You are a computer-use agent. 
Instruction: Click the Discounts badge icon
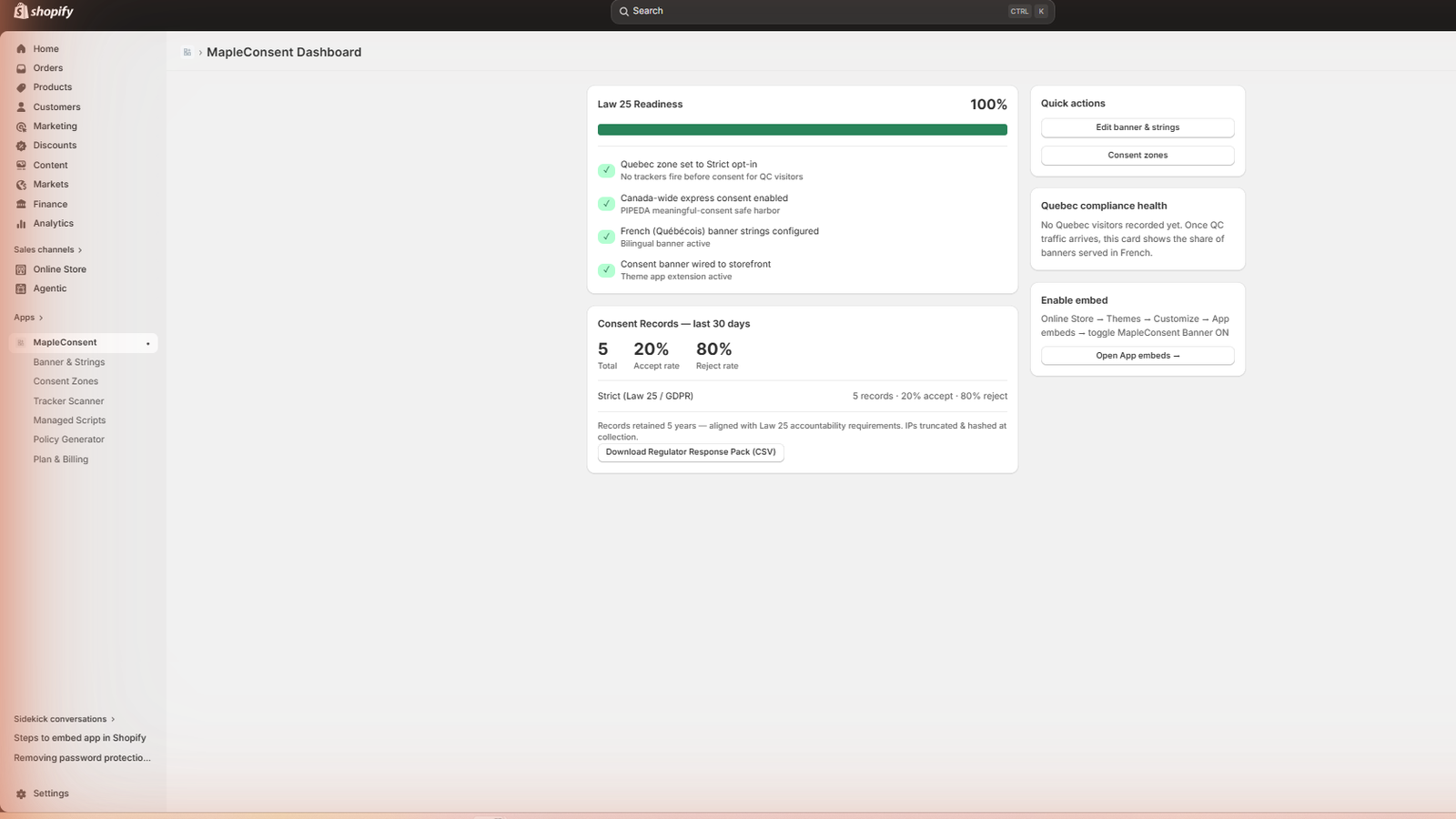(21, 146)
